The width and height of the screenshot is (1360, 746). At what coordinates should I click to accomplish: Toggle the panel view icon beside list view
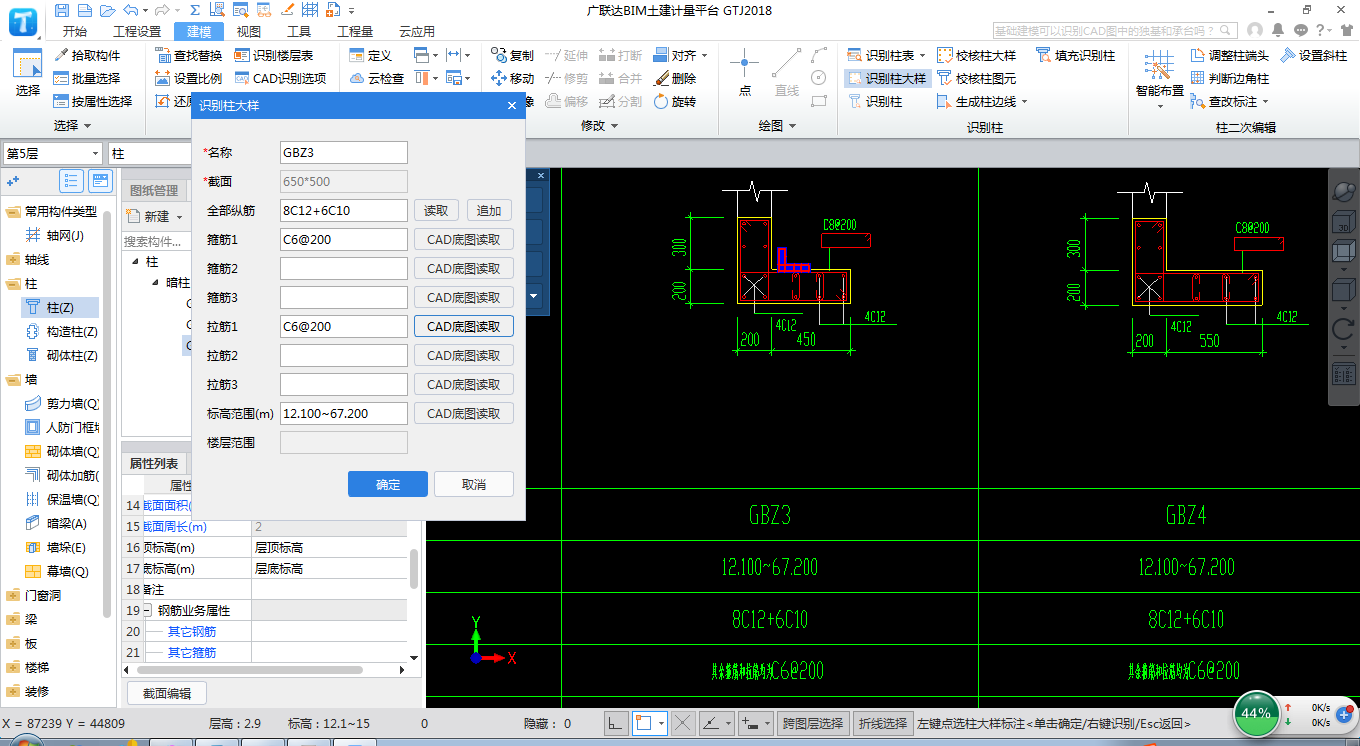pyautogui.click(x=100, y=181)
